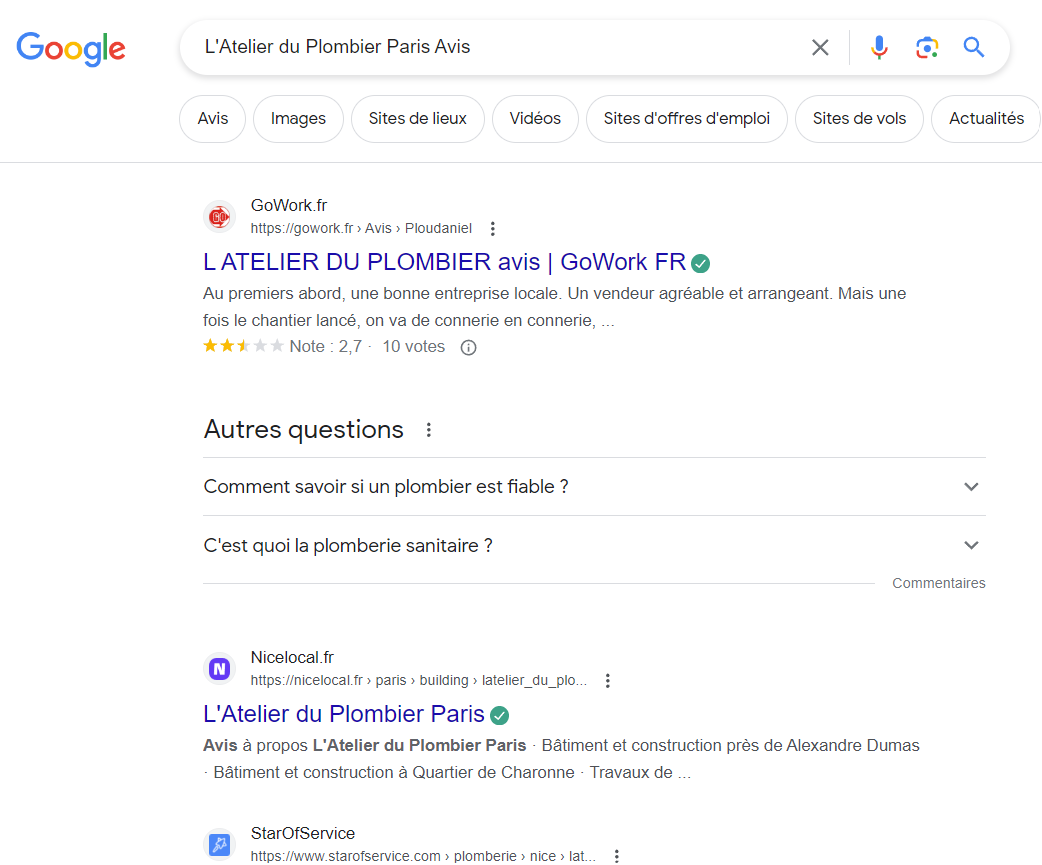Open the Autres questions options menu
The height and width of the screenshot is (865, 1042).
[x=429, y=430]
